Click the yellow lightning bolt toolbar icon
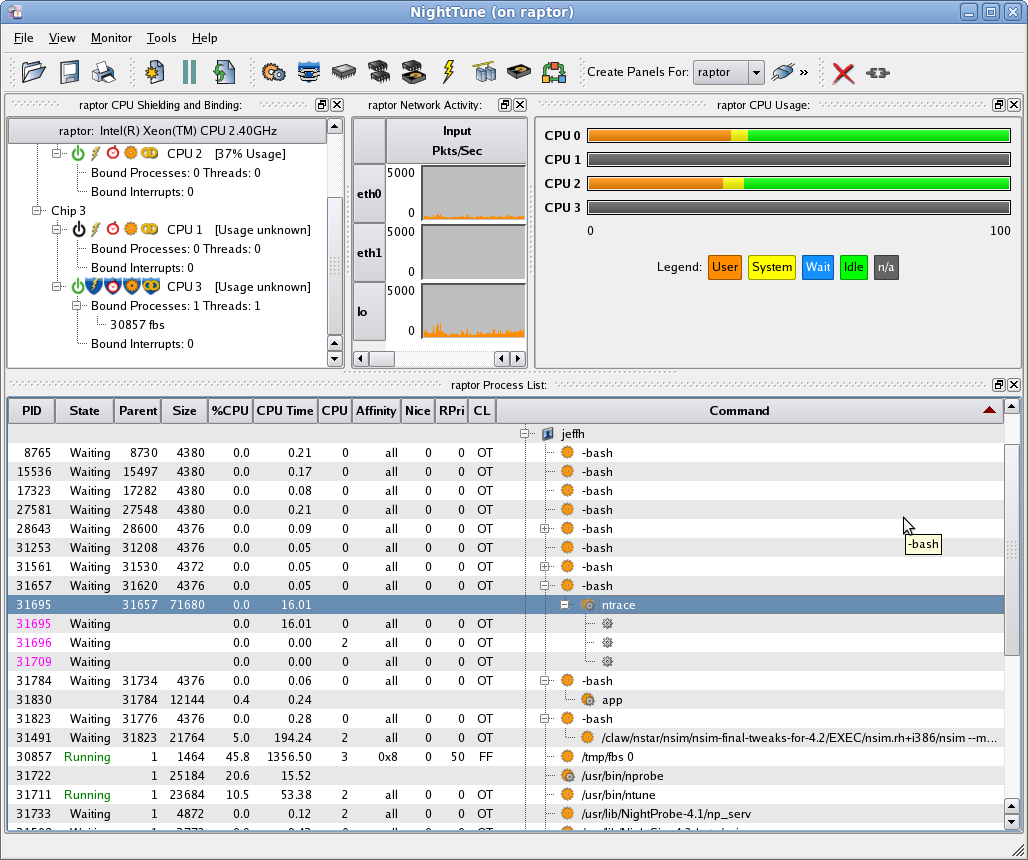The image size is (1028, 860). coord(448,72)
